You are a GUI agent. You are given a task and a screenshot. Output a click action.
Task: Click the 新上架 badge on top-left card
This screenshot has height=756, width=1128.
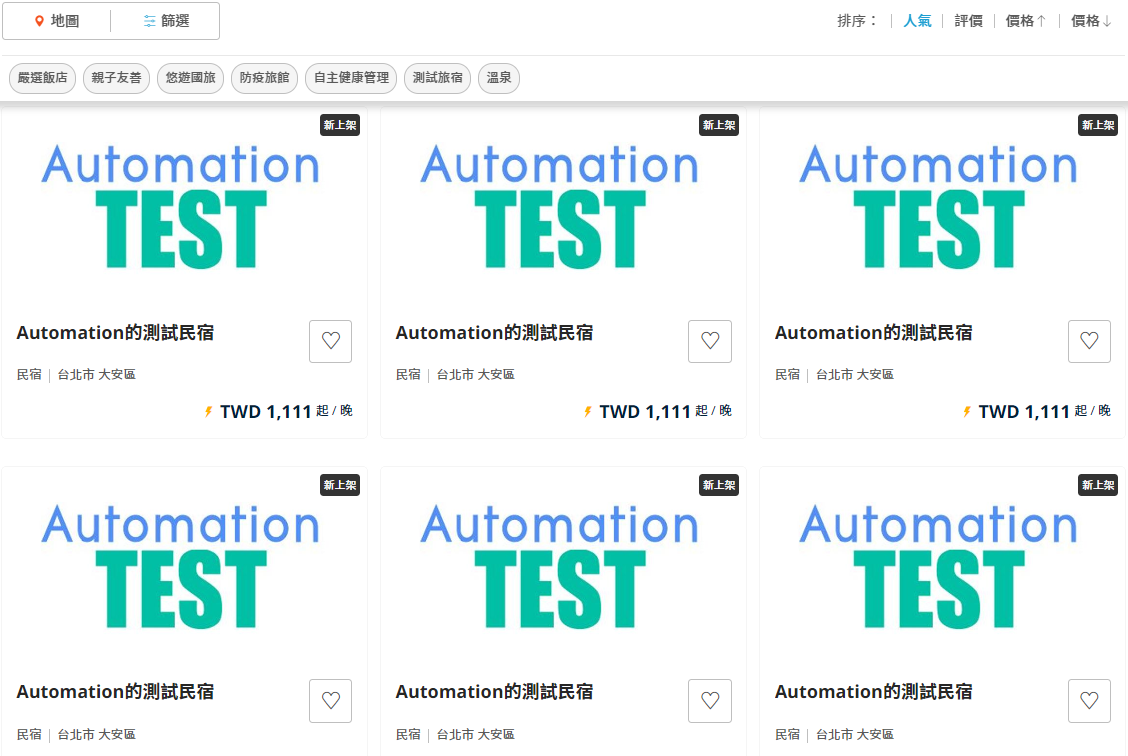(x=340, y=125)
